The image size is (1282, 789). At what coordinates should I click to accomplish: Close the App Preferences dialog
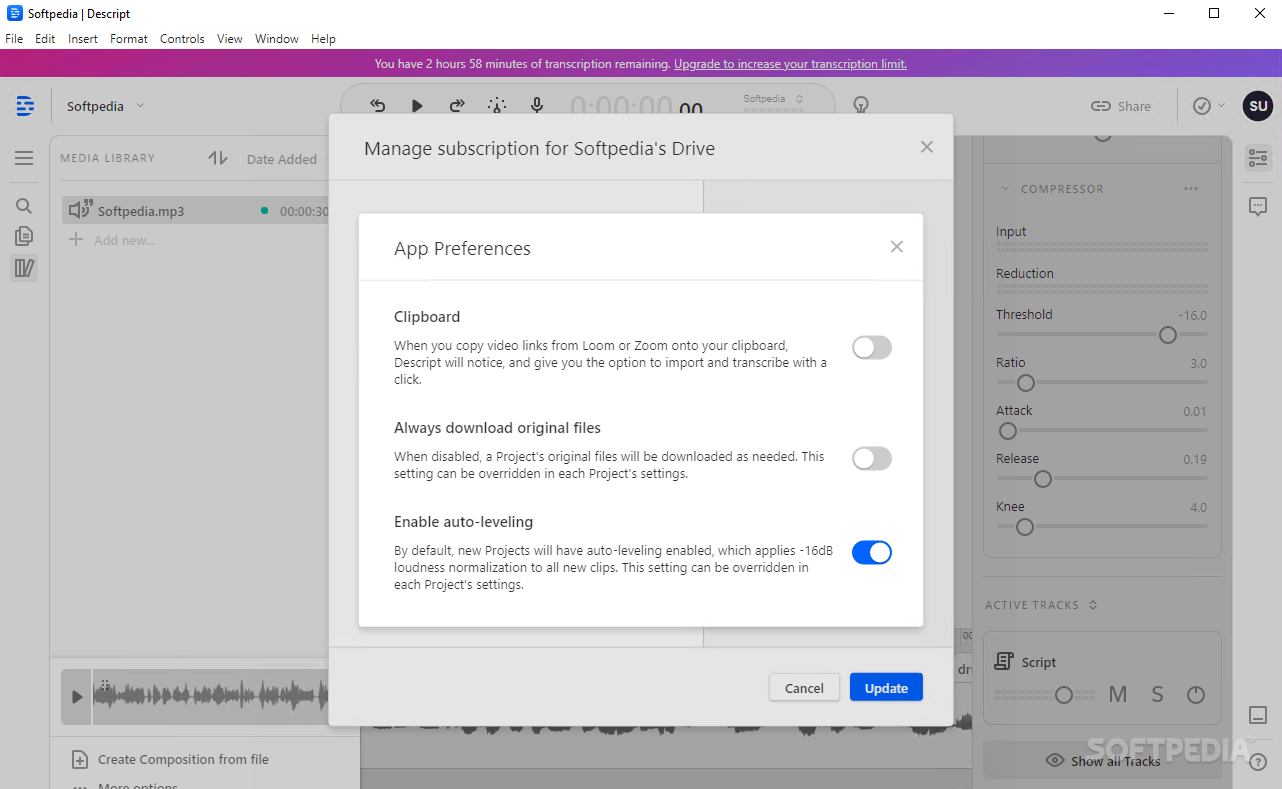[x=897, y=247]
